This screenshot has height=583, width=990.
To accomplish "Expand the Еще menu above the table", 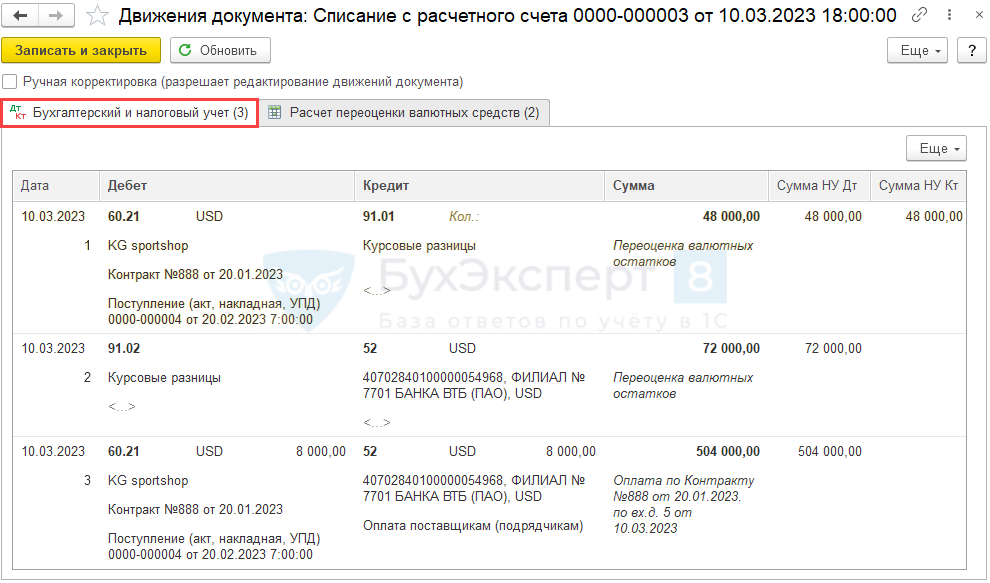I will point(935,149).
